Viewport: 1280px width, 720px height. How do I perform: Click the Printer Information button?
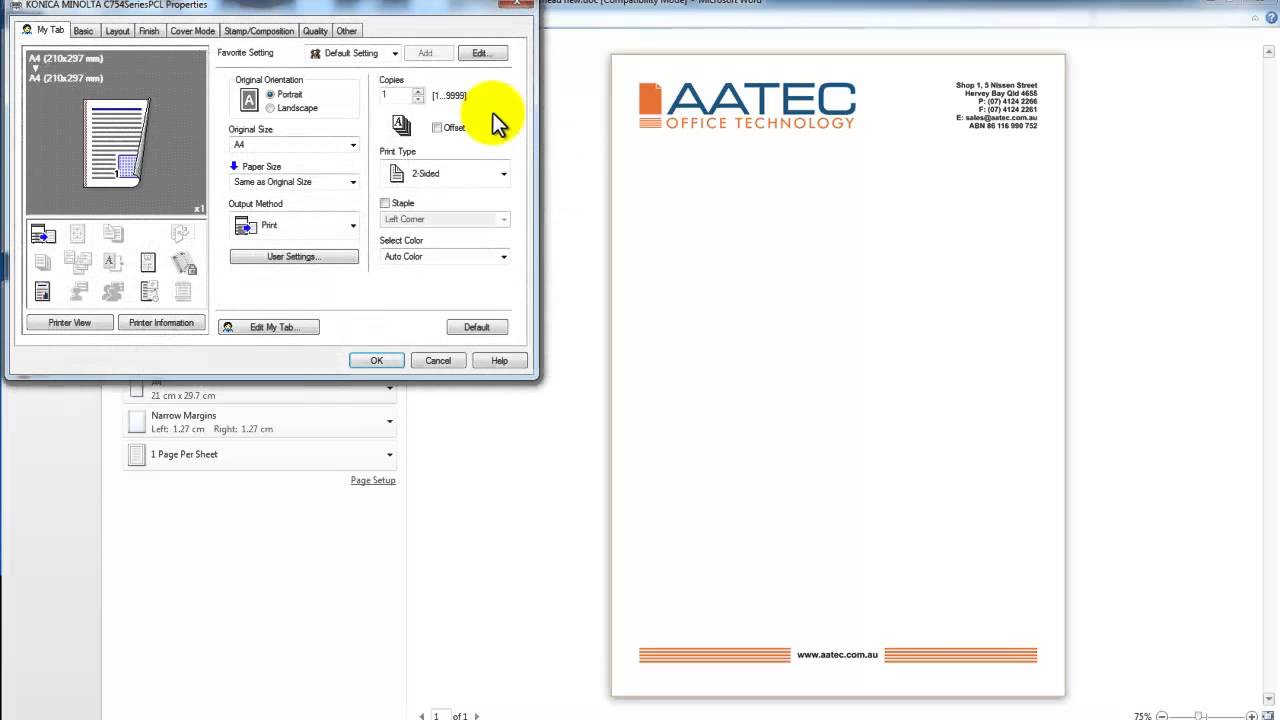tap(161, 323)
